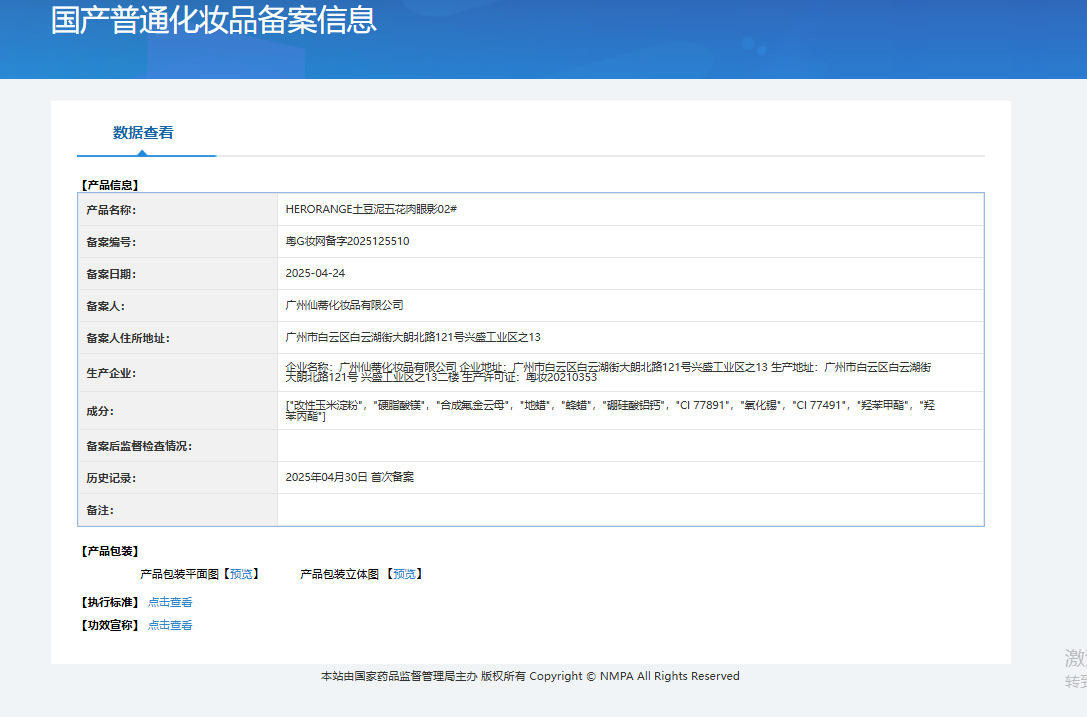Click the 历史记录 row label
This screenshot has width=1087, height=717.
click(111, 478)
